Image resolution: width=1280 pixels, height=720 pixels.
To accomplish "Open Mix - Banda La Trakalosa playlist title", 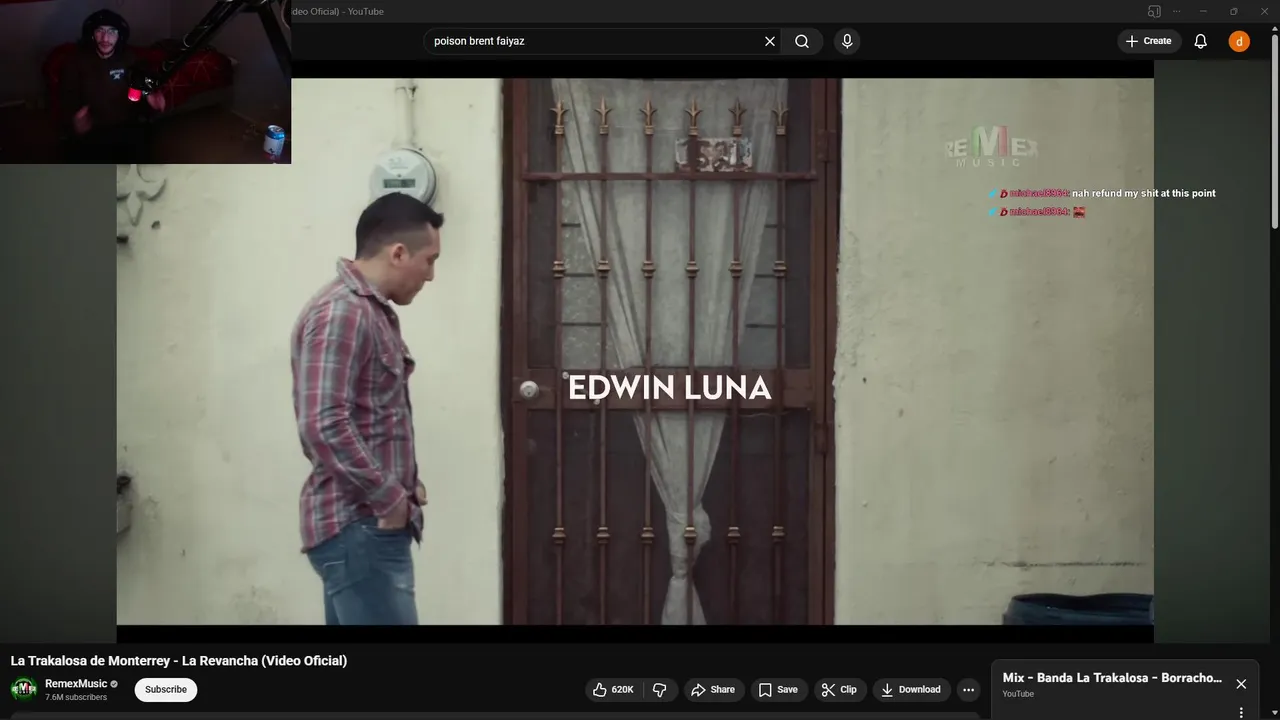I will [1112, 678].
